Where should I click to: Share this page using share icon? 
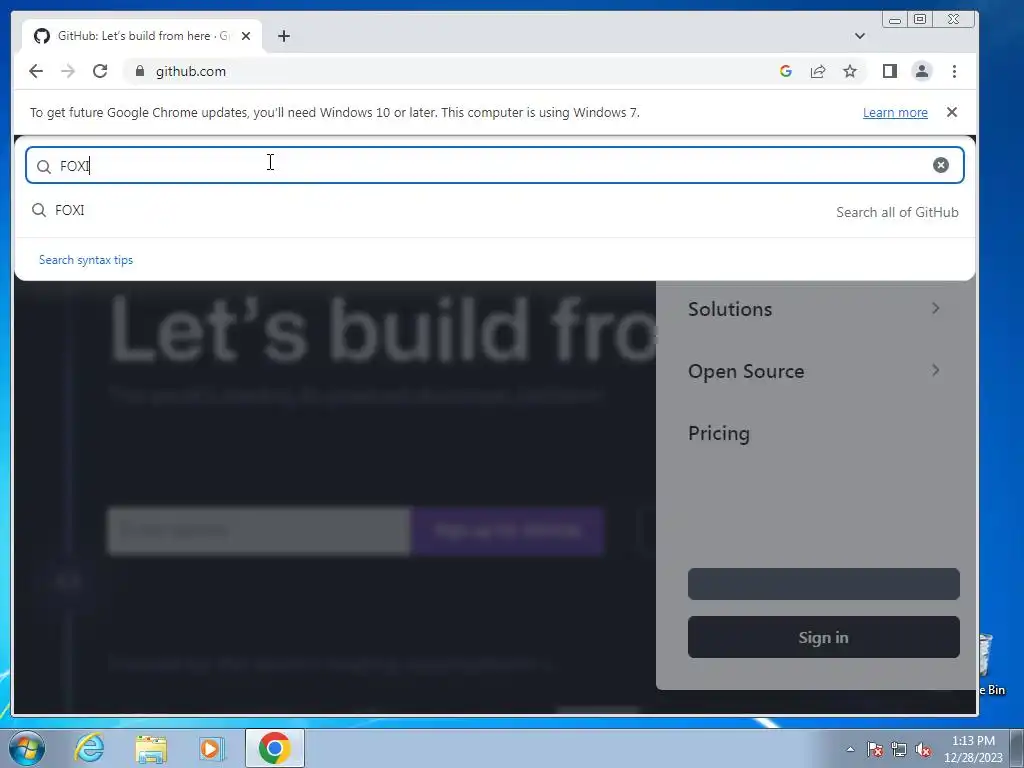click(x=818, y=71)
